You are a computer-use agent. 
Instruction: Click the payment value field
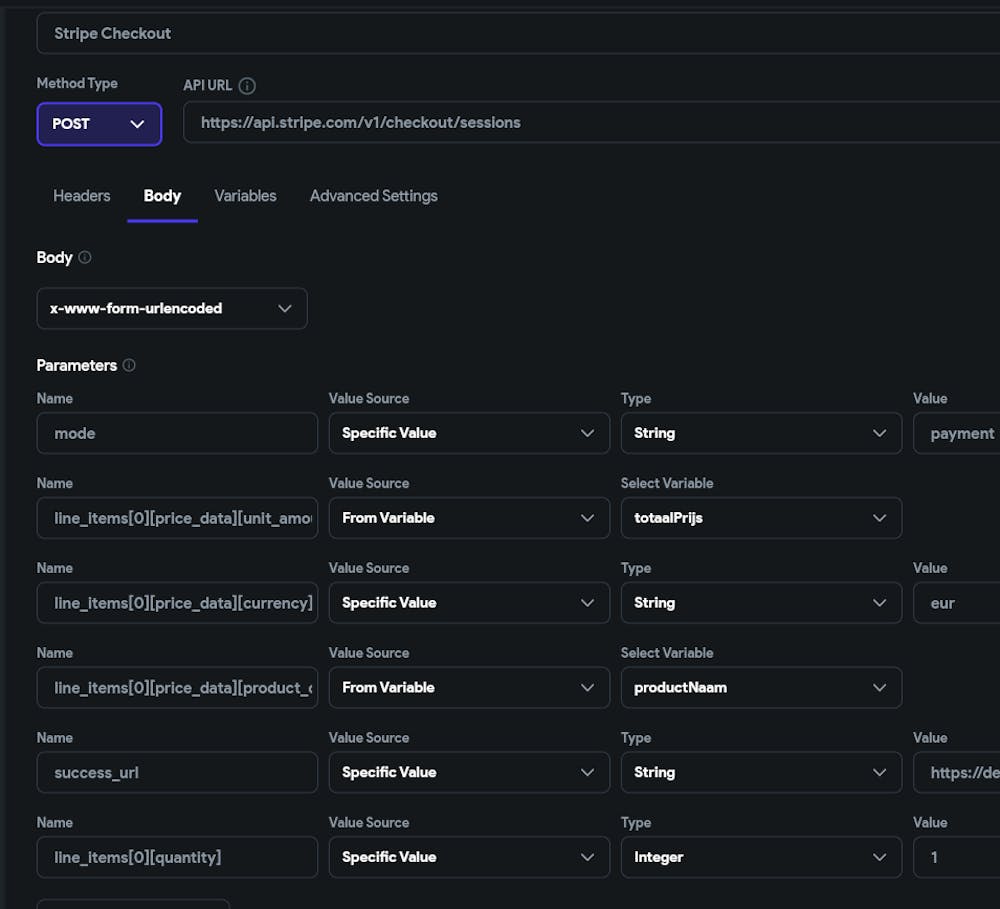(x=957, y=433)
